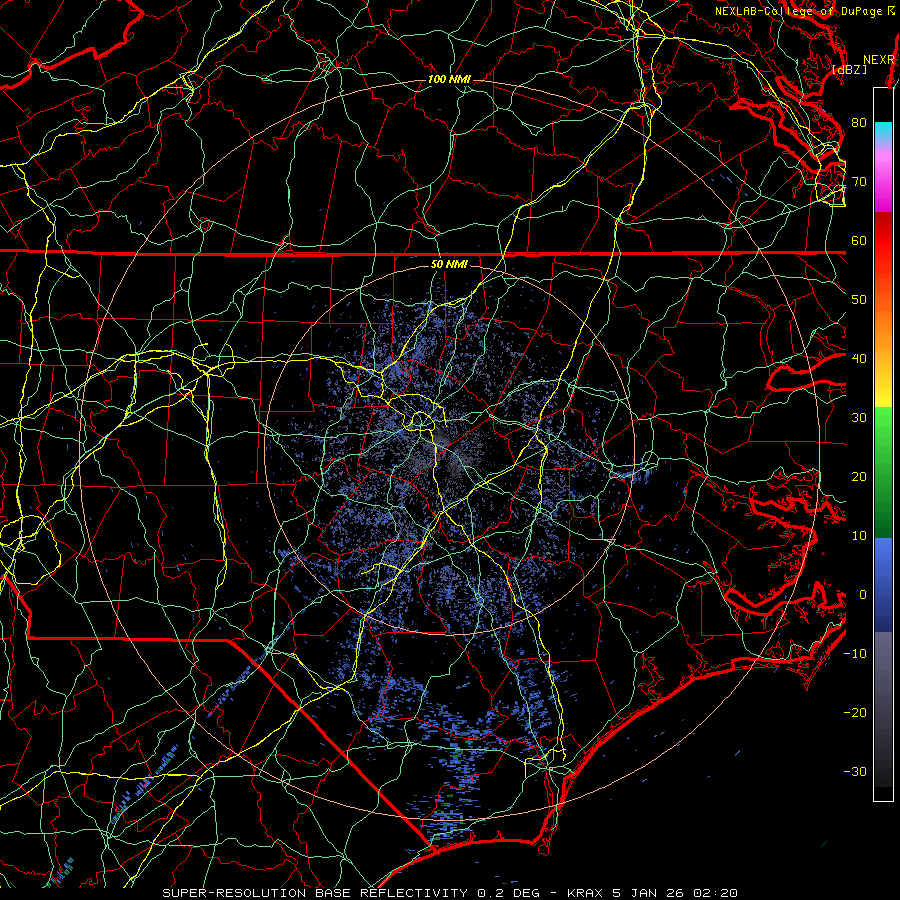The image size is (900, 900).
Task: Select the 80 value on the dBZ scale
Action: pyautogui.click(x=859, y=123)
